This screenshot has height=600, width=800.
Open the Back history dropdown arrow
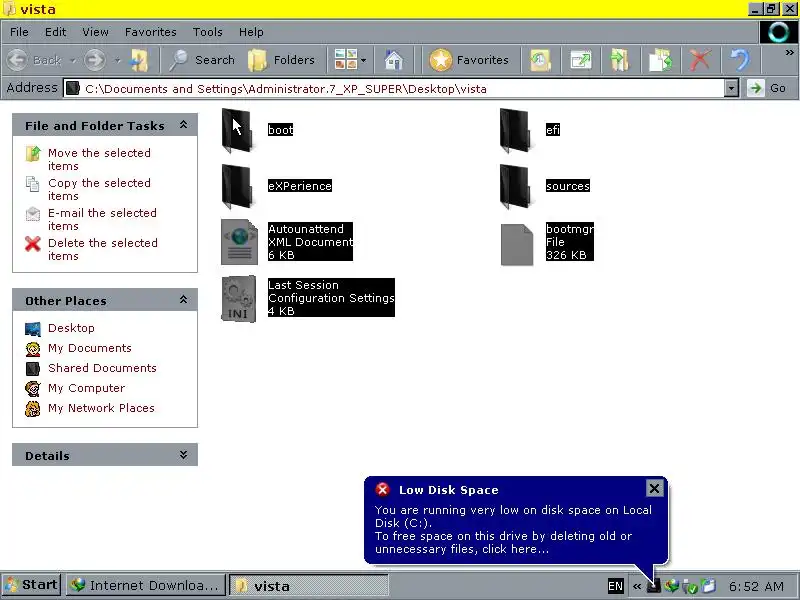(x=72, y=60)
